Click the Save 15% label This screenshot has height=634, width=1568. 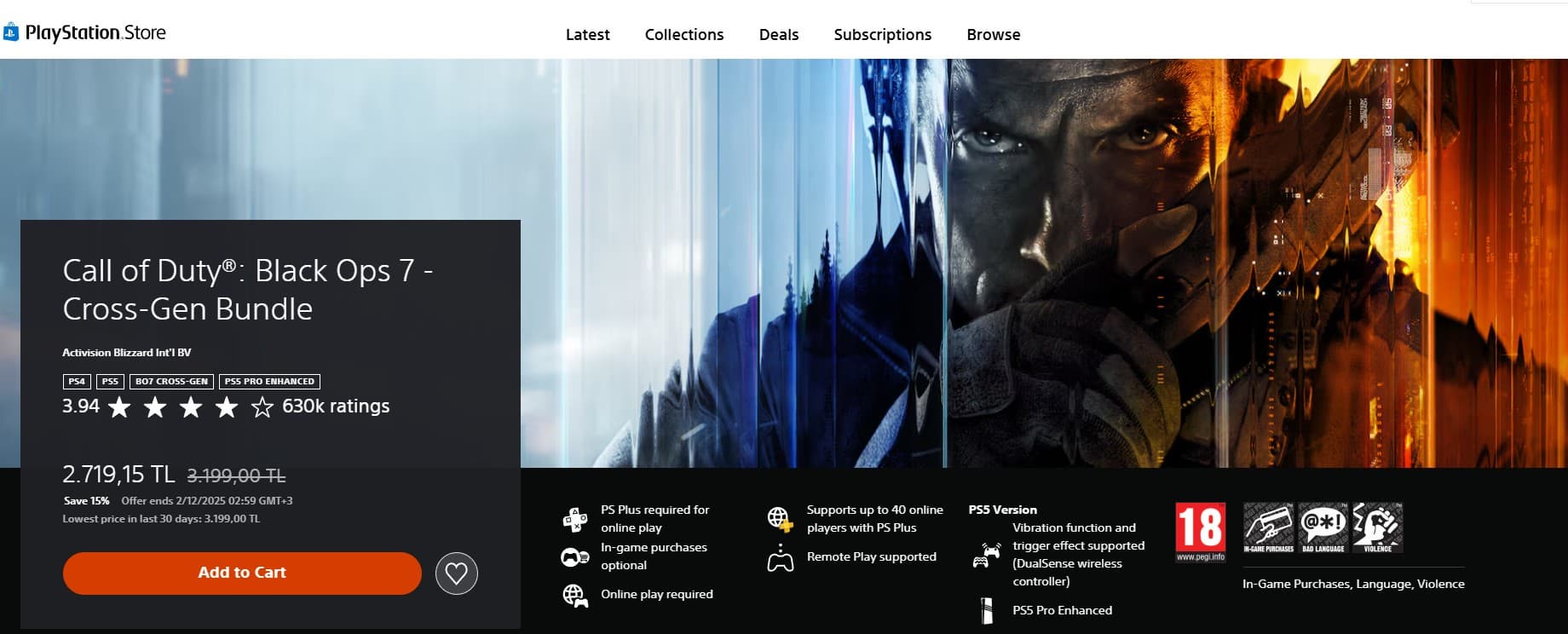pyautogui.click(x=87, y=501)
